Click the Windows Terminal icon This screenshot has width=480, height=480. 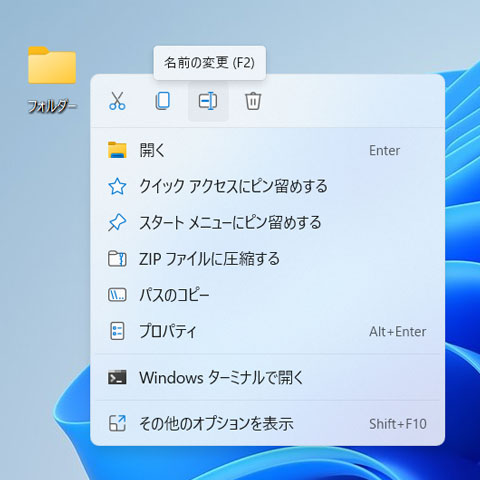coord(117,378)
